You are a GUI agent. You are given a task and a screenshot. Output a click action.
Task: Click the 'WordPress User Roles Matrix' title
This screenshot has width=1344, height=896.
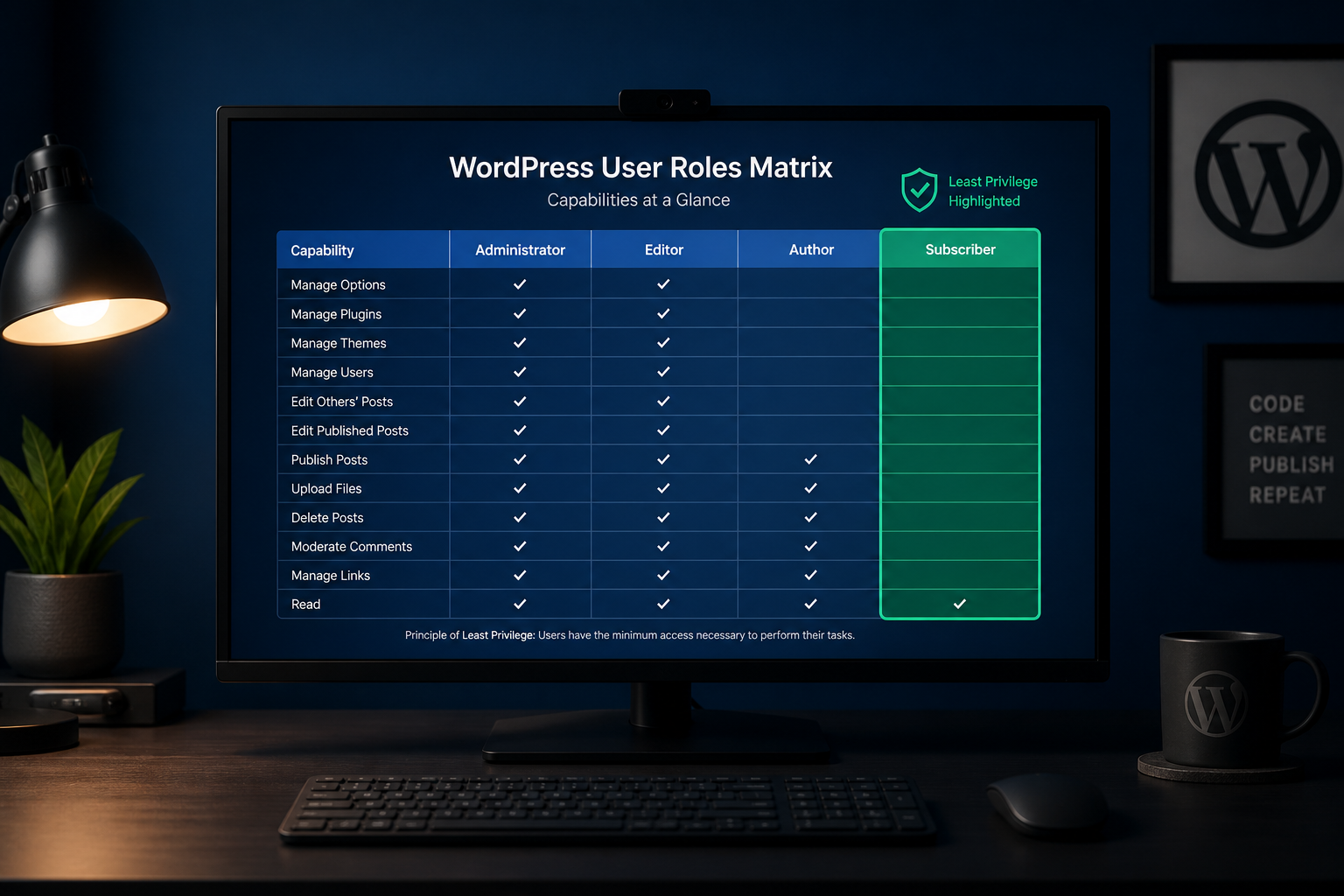tap(640, 167)
